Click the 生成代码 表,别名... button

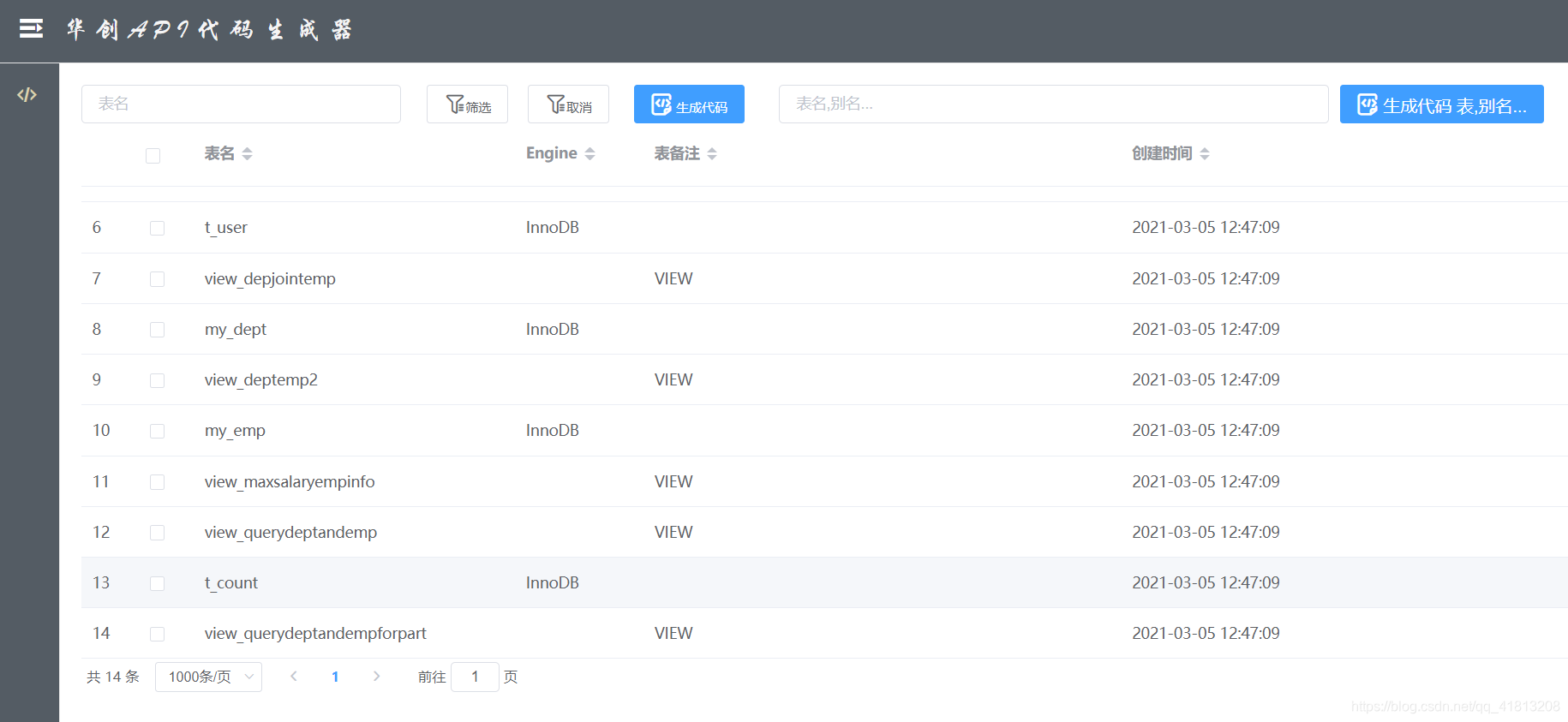click(1442, 104)
